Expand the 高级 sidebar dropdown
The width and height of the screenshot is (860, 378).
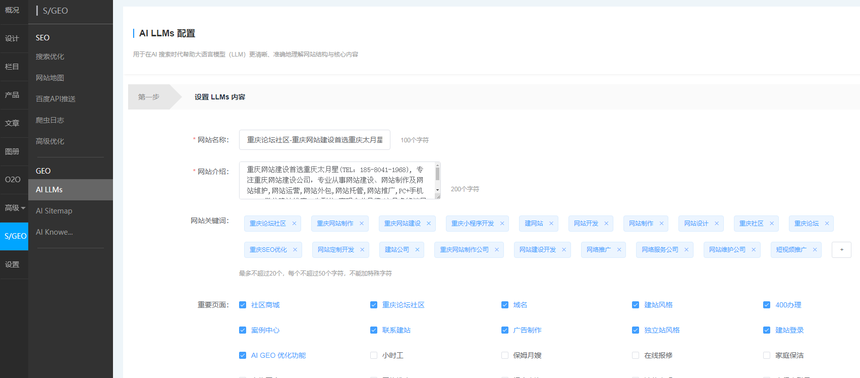click(14, 208)
